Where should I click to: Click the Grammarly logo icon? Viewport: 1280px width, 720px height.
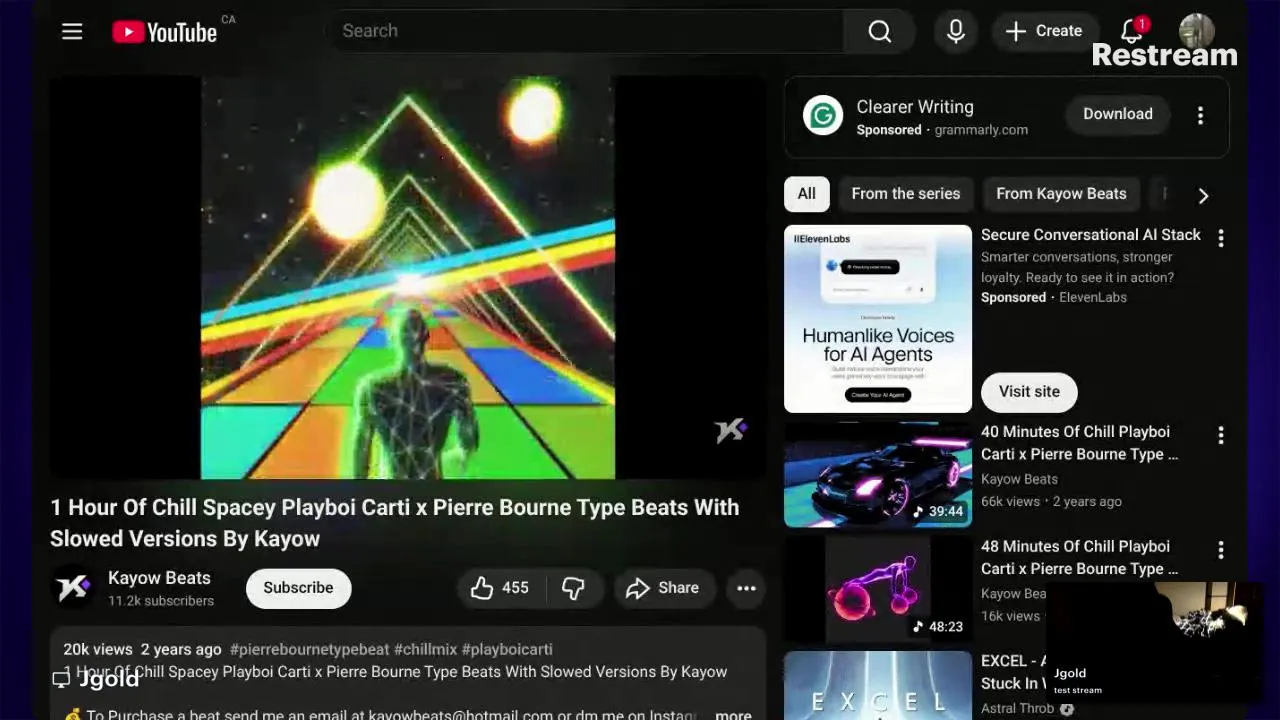click(x=823, y=116)
